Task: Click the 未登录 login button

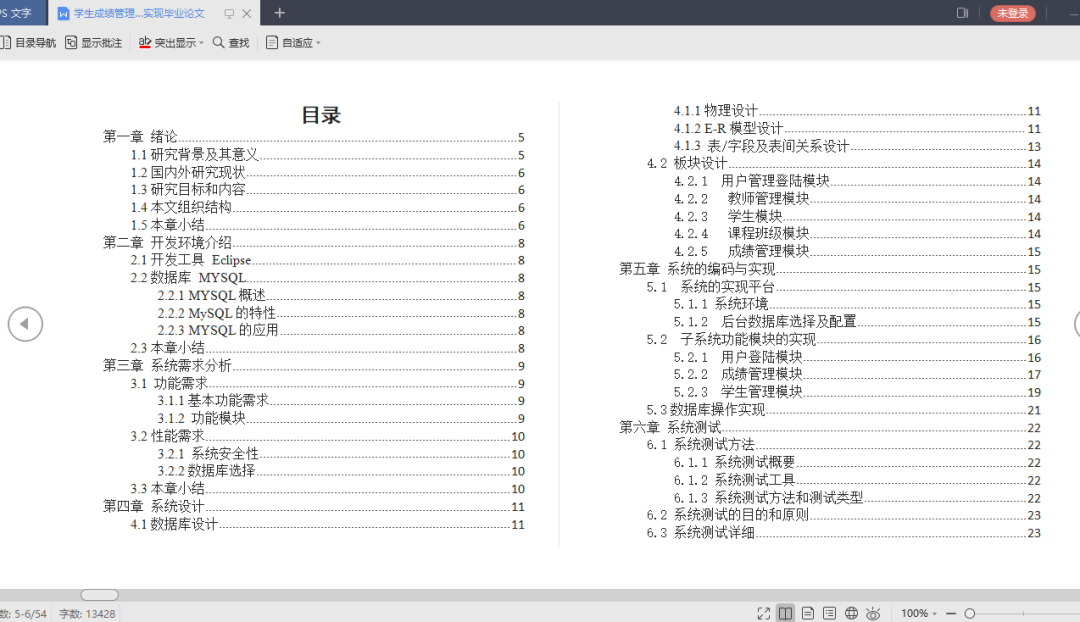Action: (1012, 13)
